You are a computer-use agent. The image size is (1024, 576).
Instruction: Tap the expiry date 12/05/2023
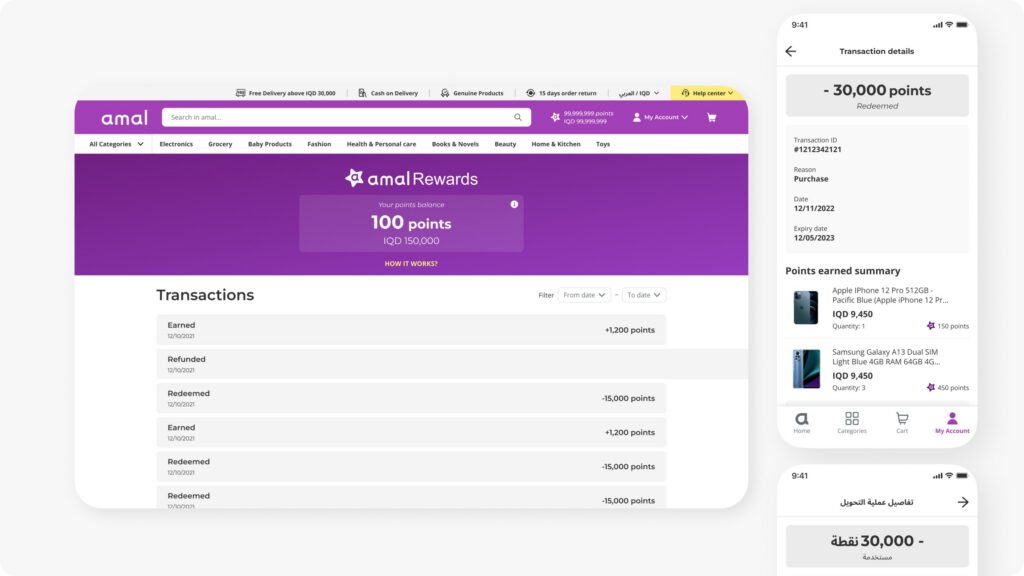pyautogui.click(x=814, y=238)
